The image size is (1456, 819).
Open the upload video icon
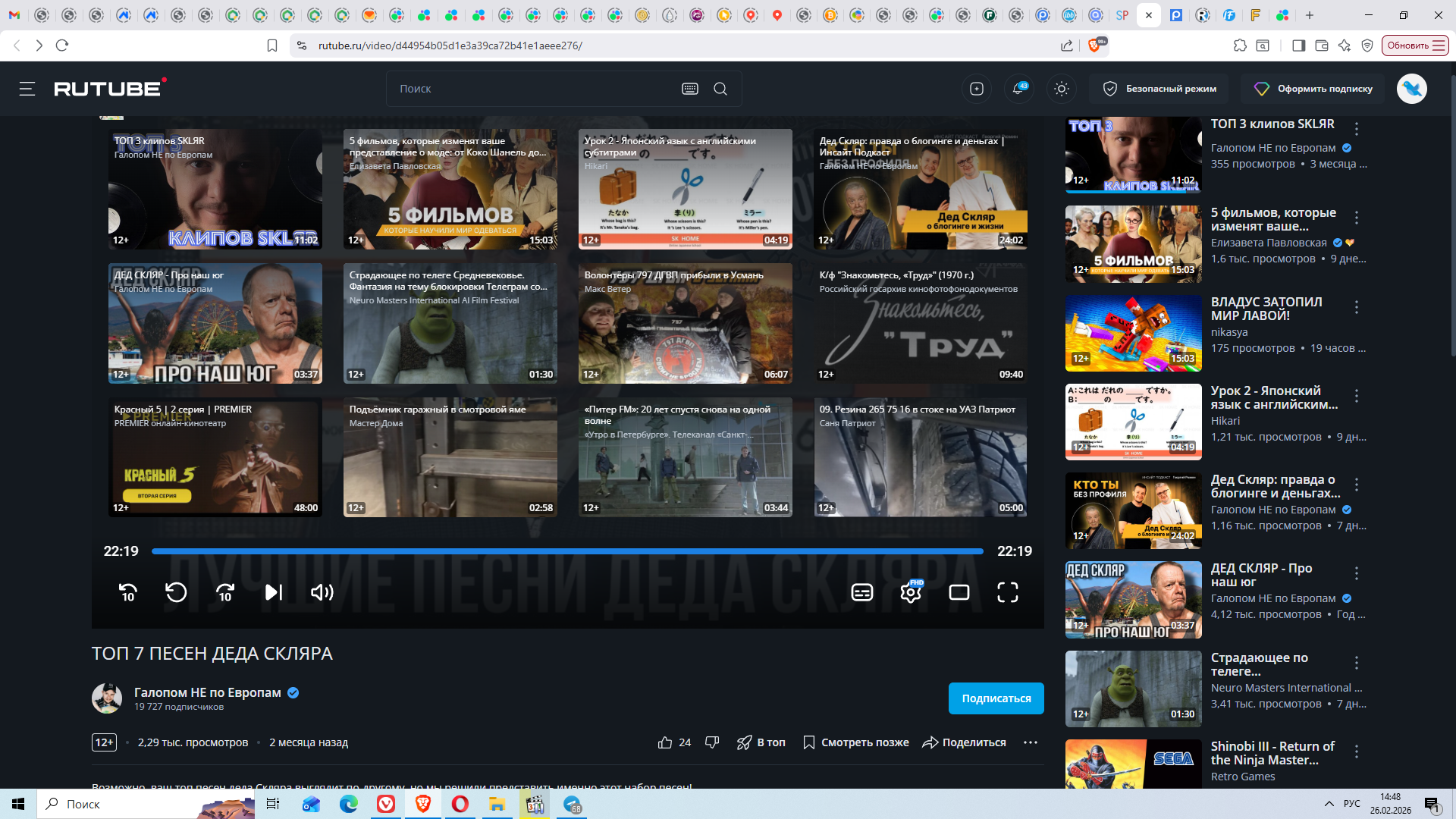977,89
